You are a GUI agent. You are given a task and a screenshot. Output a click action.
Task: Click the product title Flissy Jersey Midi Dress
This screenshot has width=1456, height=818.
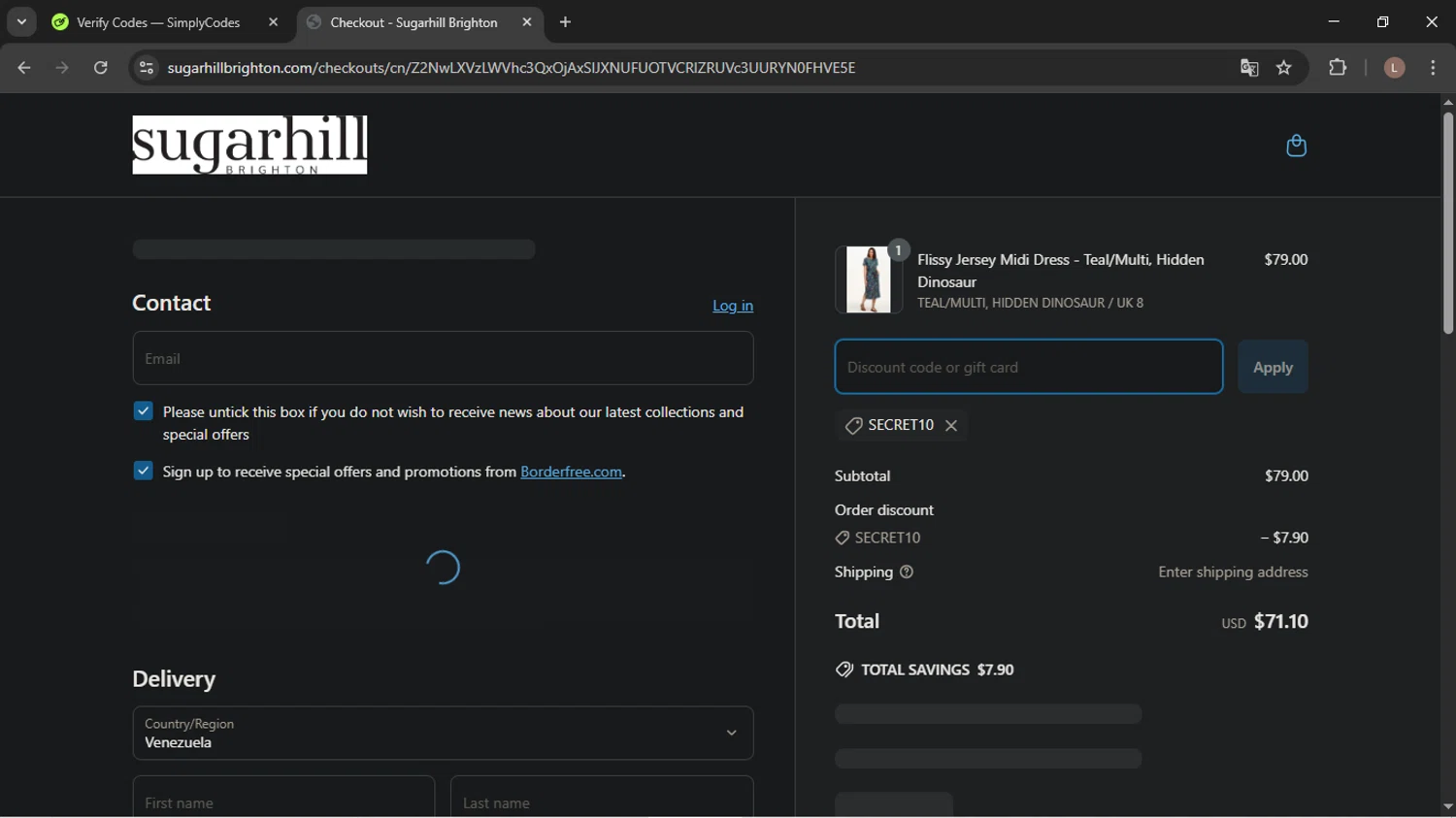click(x=1061, y=271)
